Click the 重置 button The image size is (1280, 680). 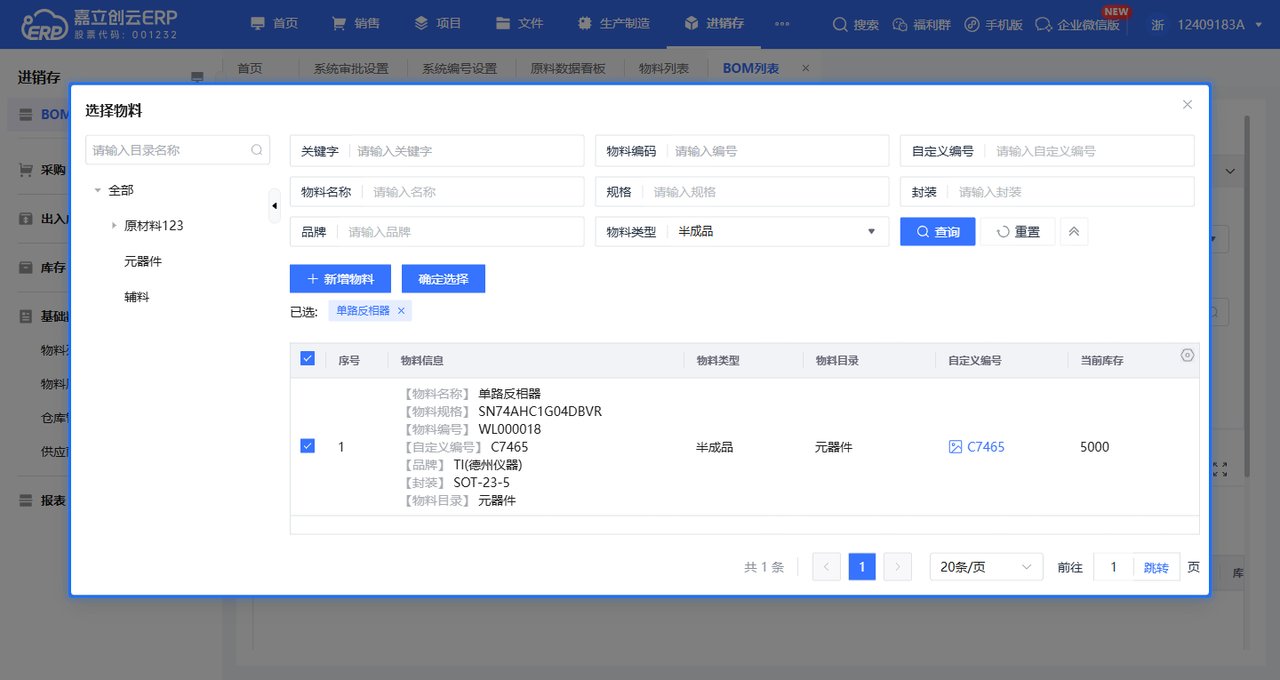1017,231
